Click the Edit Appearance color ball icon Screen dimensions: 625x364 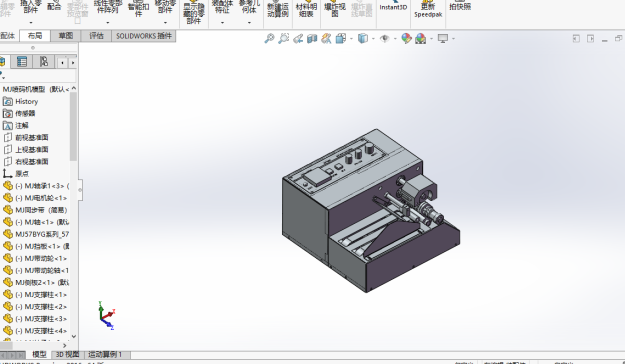[406, 39]
